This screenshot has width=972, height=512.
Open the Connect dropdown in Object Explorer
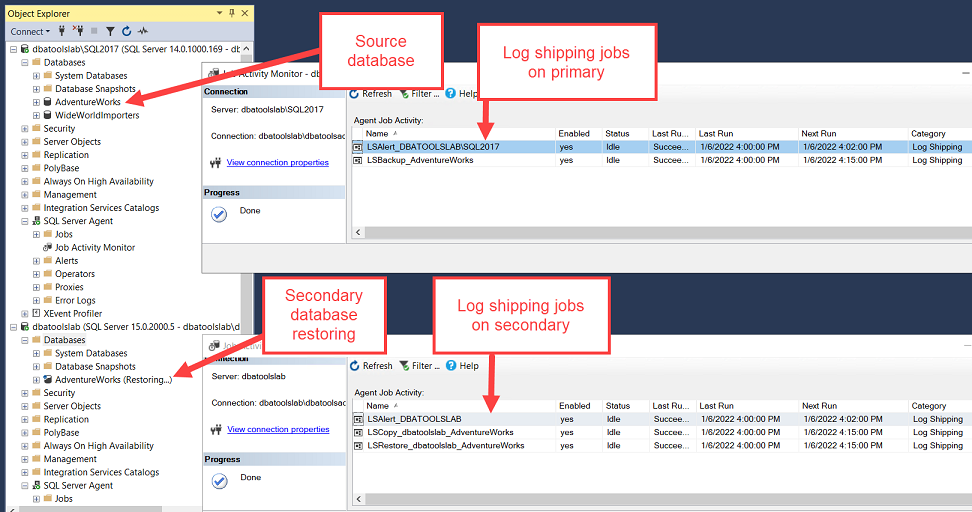[30, 32]
